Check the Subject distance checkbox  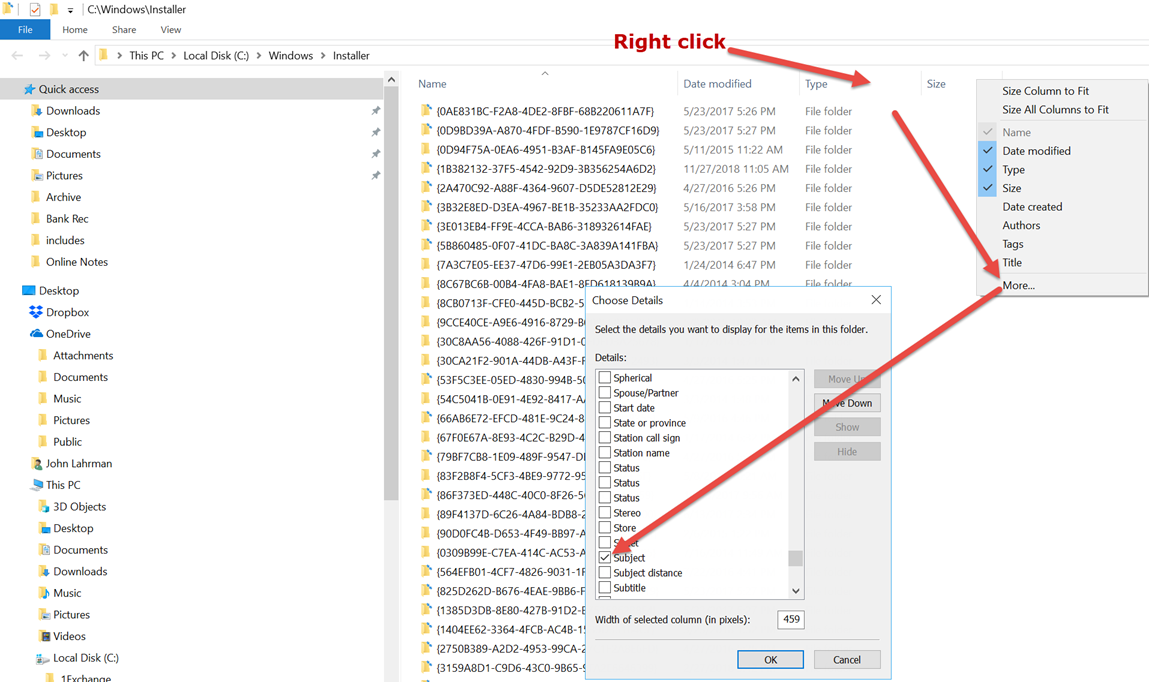[605, 572]
